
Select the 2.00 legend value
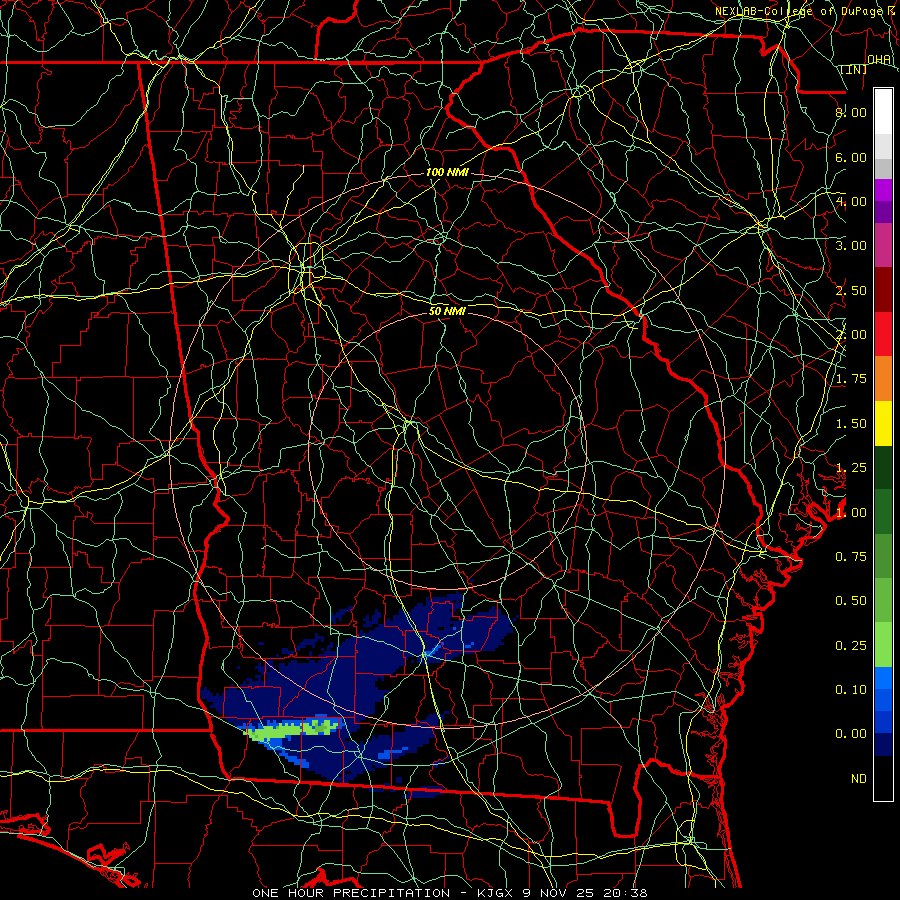pos(851,335)
